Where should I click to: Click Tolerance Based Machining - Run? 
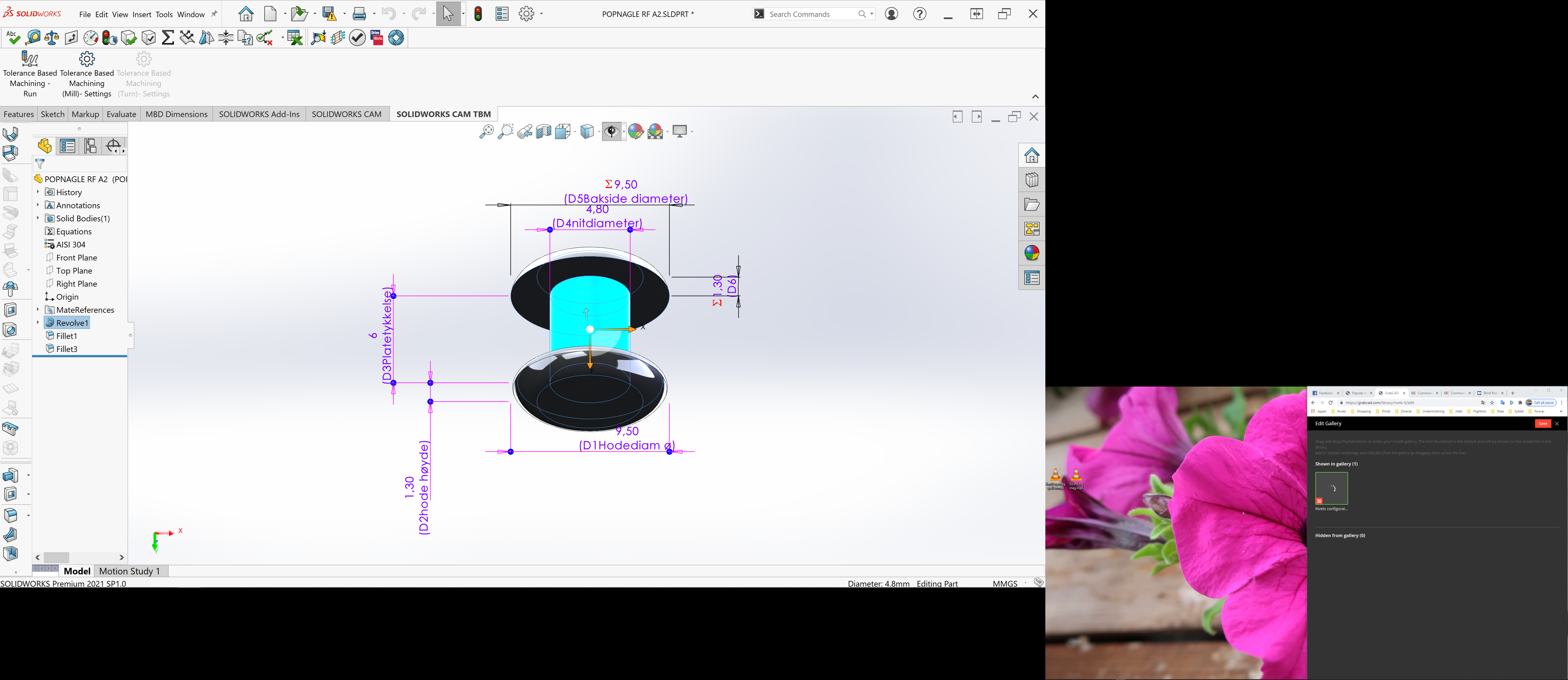click(x=30, y=74)
